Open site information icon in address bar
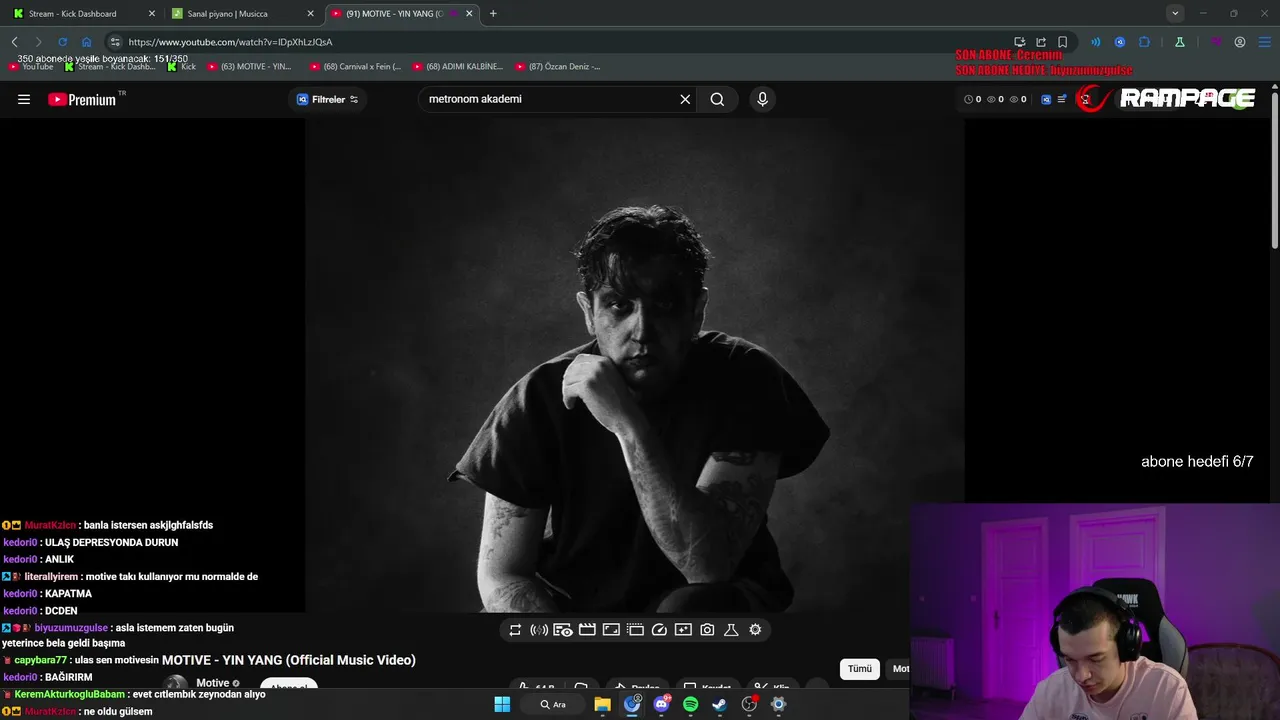Viewport: 1280px width, 720px height. coord(115,42)
